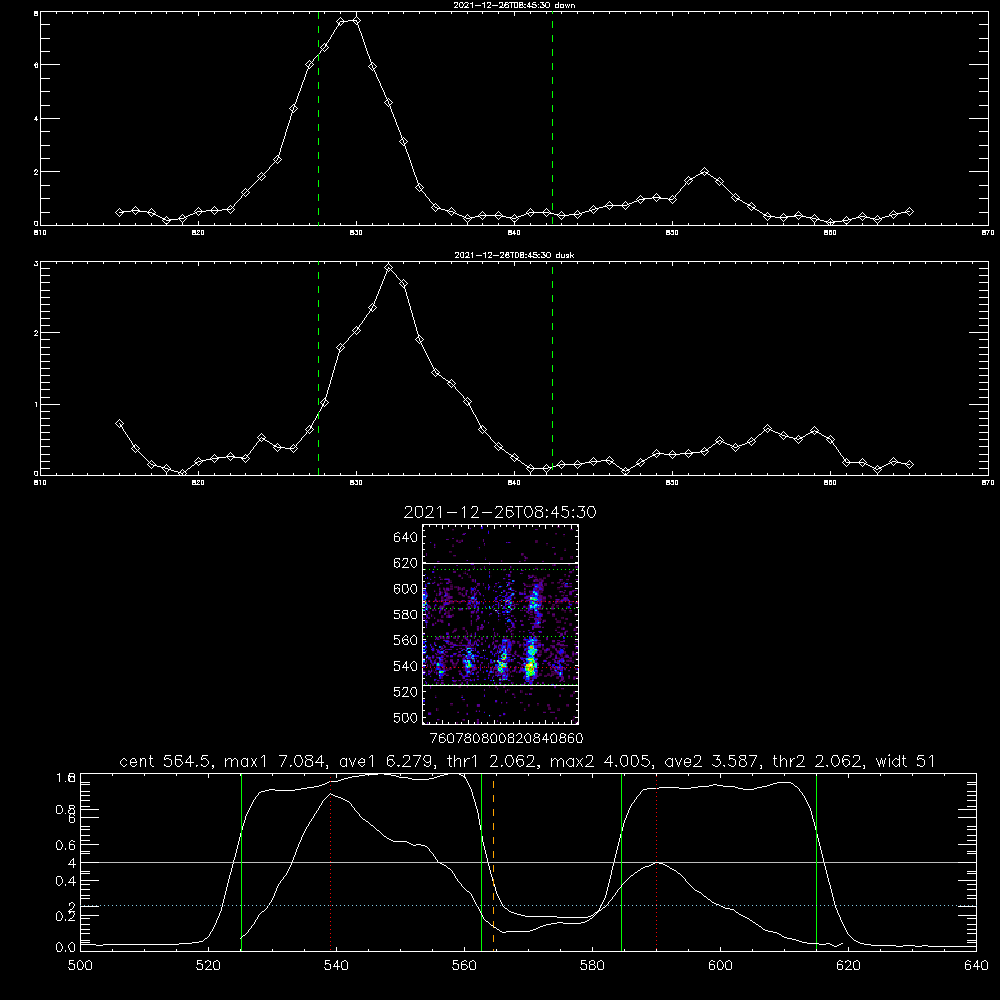
Task: Click the 'thr2 2.062' value
Action: (820, 761)
